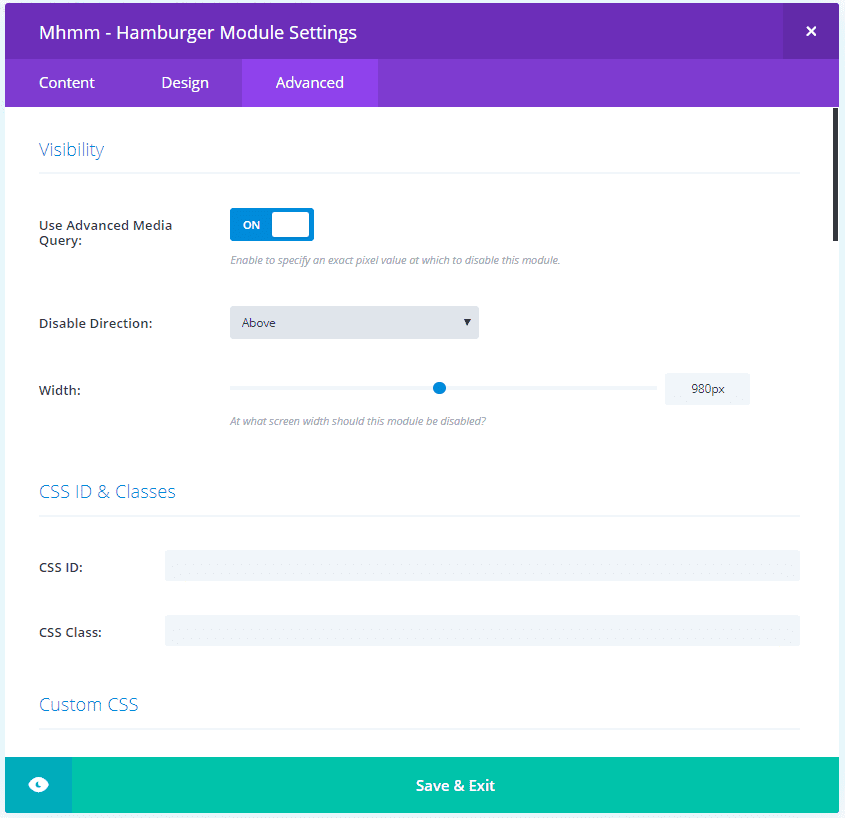845x818 pixels.
Task: Switch to the Content tab
Action: point(67,82)
